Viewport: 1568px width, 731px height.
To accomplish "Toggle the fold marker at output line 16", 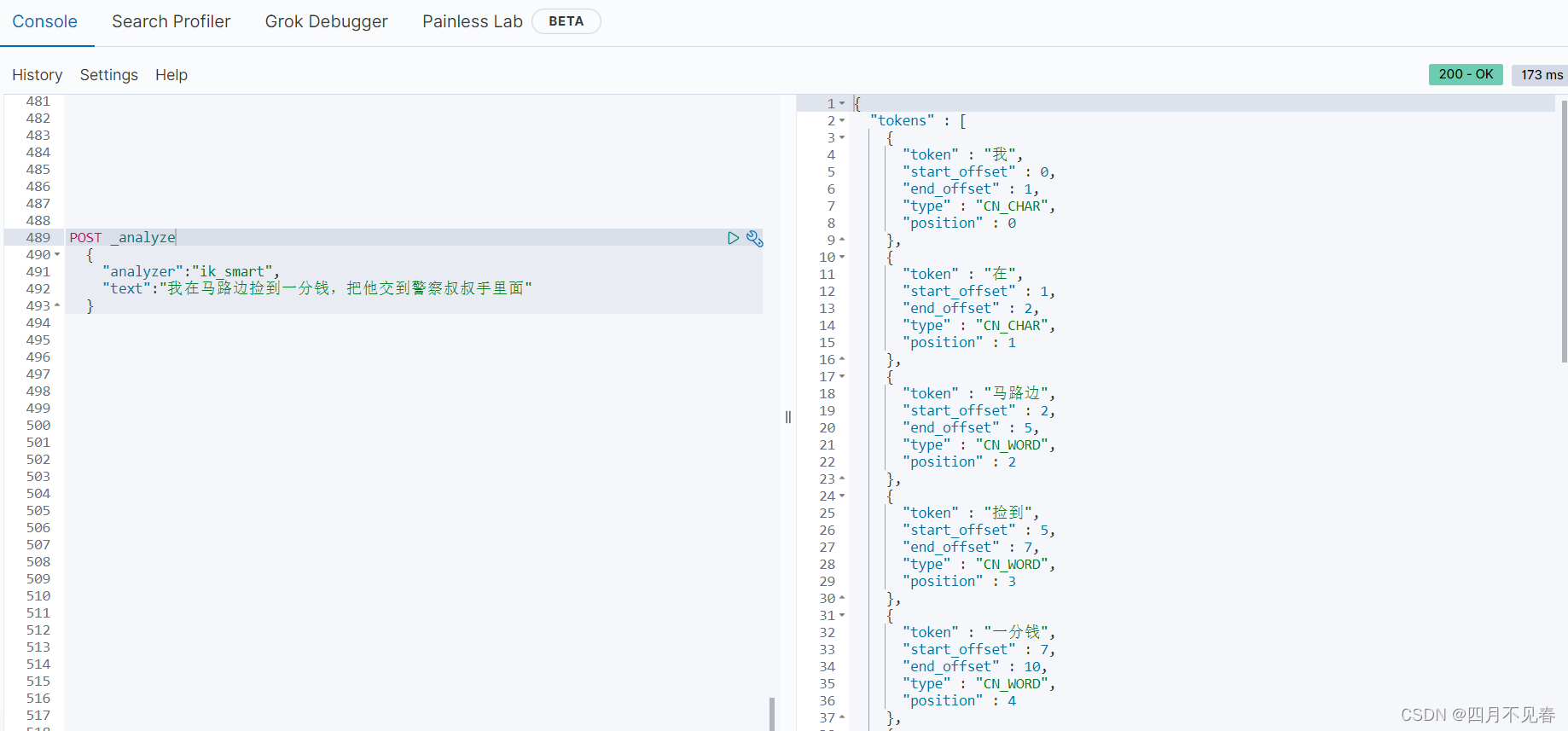I will [x=842, y=359].
